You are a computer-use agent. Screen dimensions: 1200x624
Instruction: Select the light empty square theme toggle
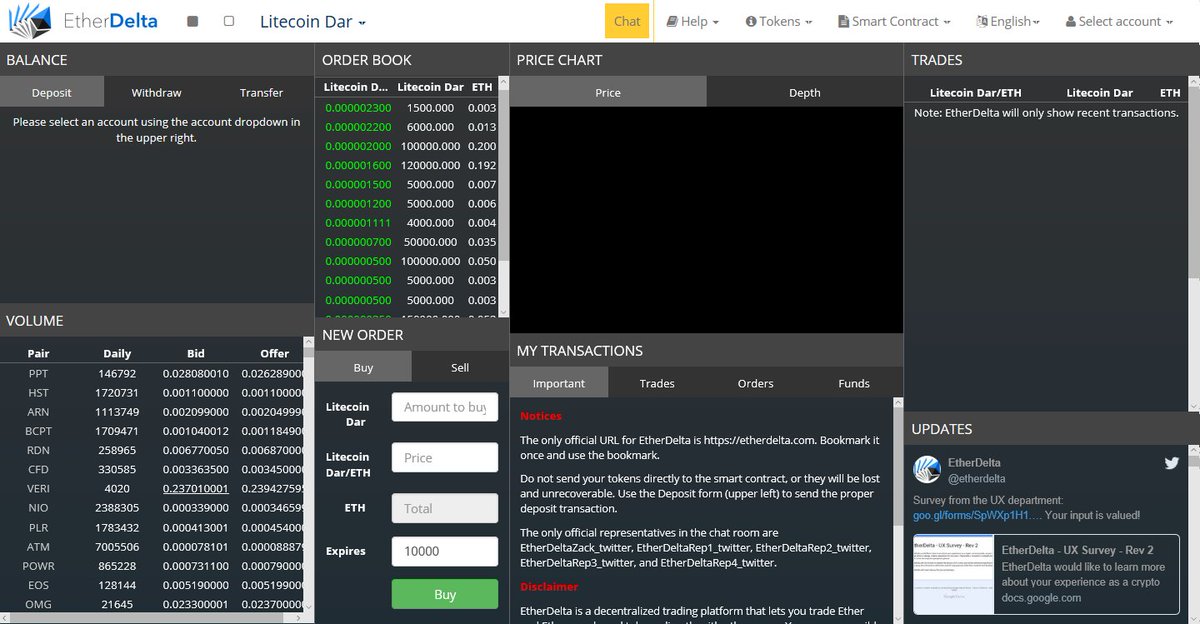point(229,21)
